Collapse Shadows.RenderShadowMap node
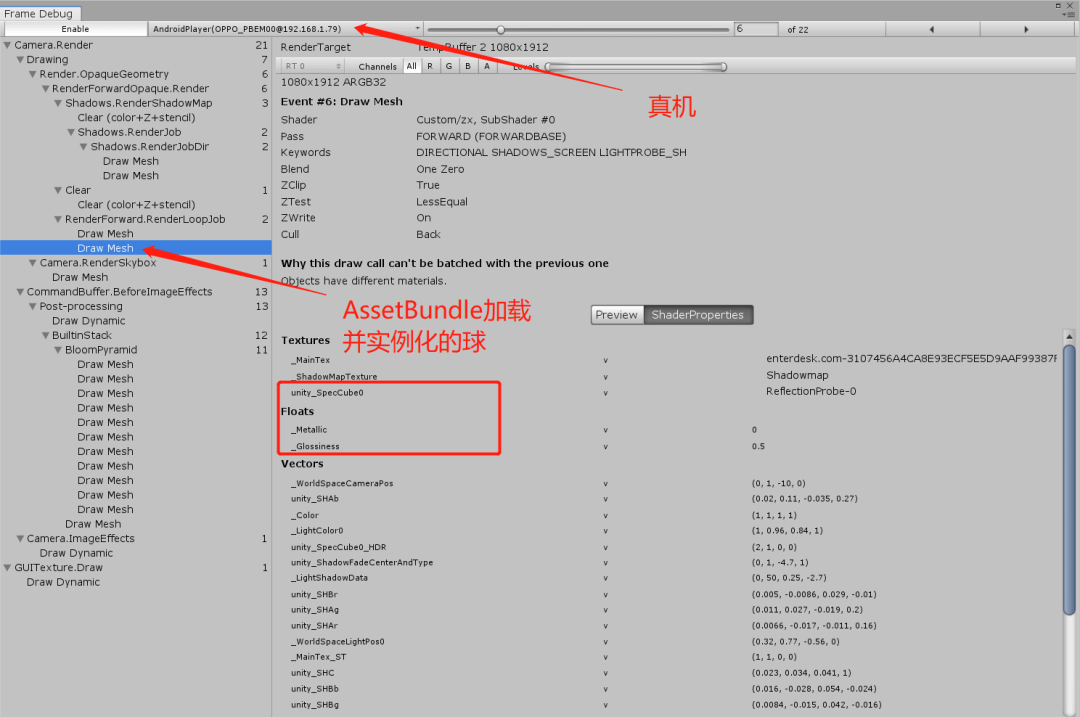The image size is (1080, 717). (59, 103)
